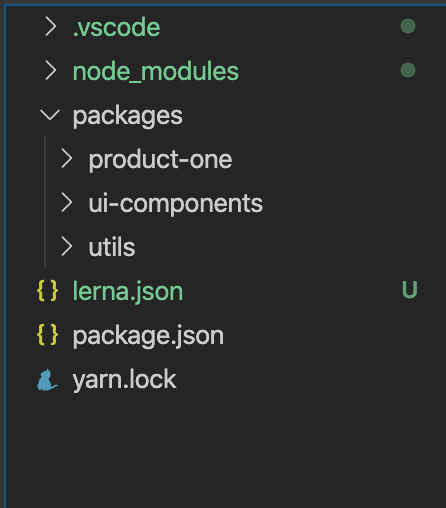This screenshot has width=446, height=508.
Task: Expand the ui-components folder chevron
Action: (x=67, y=203)
